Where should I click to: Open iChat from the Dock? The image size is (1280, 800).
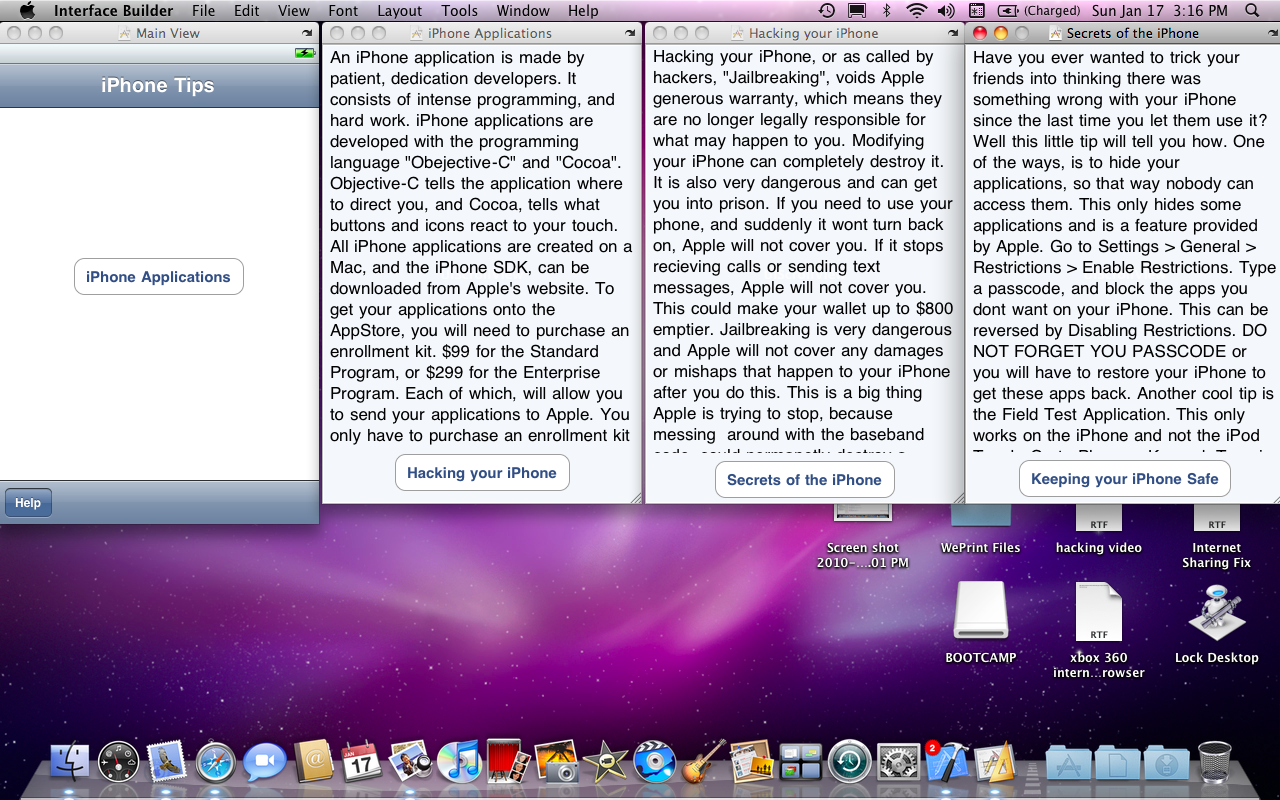point(265,762)
